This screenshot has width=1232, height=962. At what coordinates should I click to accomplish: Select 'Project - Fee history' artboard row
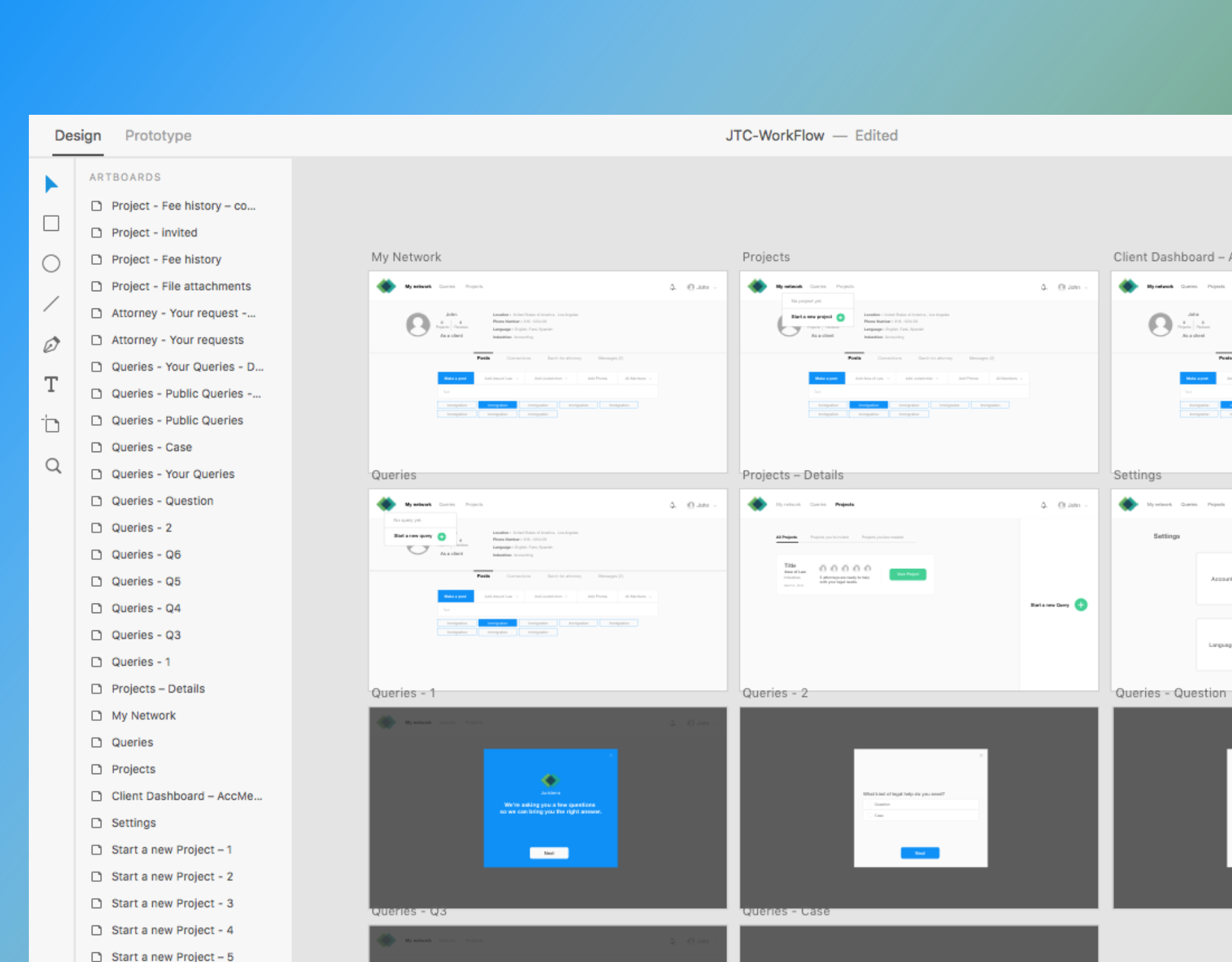(x=183, y=260)
